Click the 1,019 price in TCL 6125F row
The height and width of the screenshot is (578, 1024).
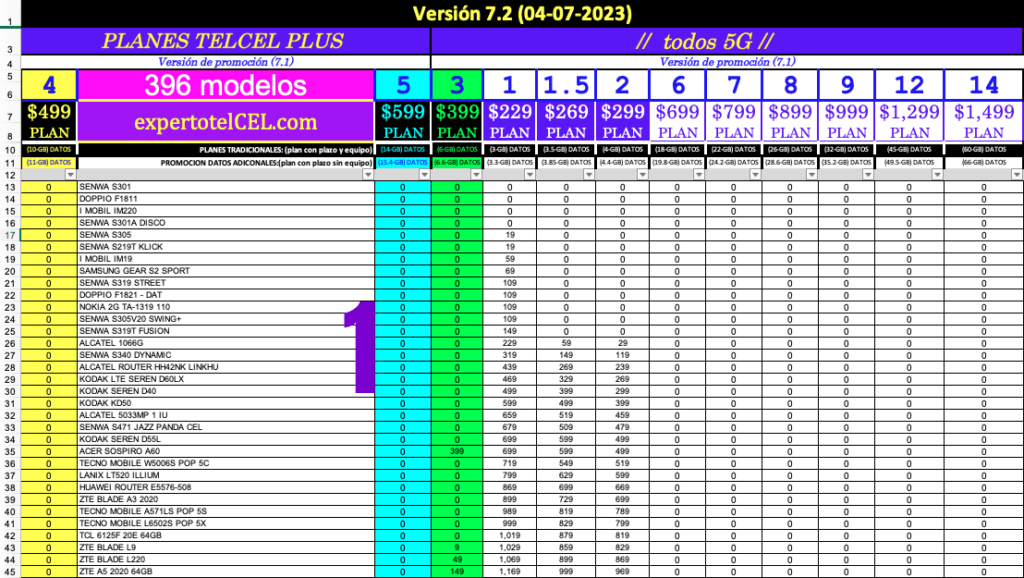point(509,536)
